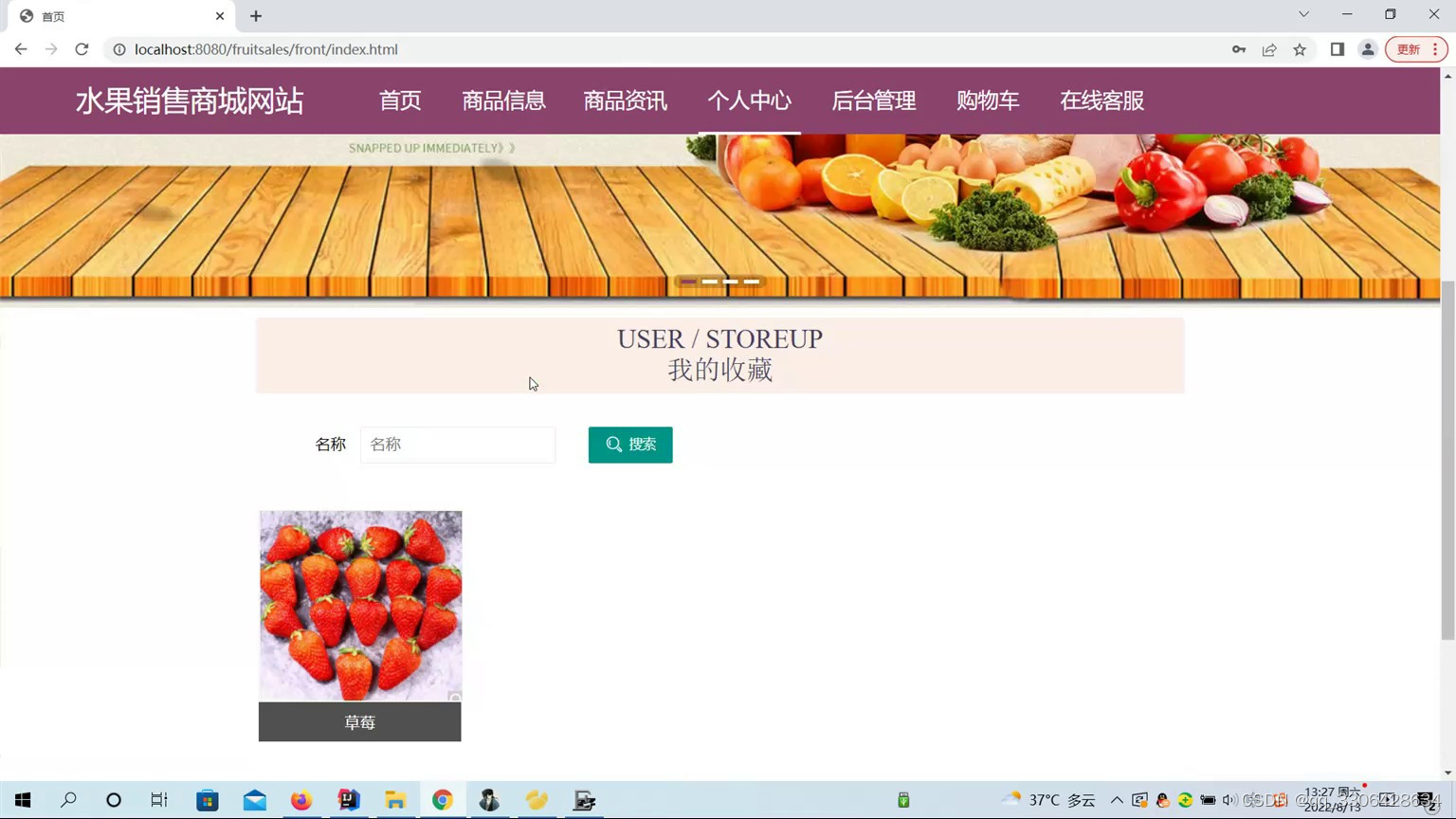Click the 草莓 product name label

360,722
